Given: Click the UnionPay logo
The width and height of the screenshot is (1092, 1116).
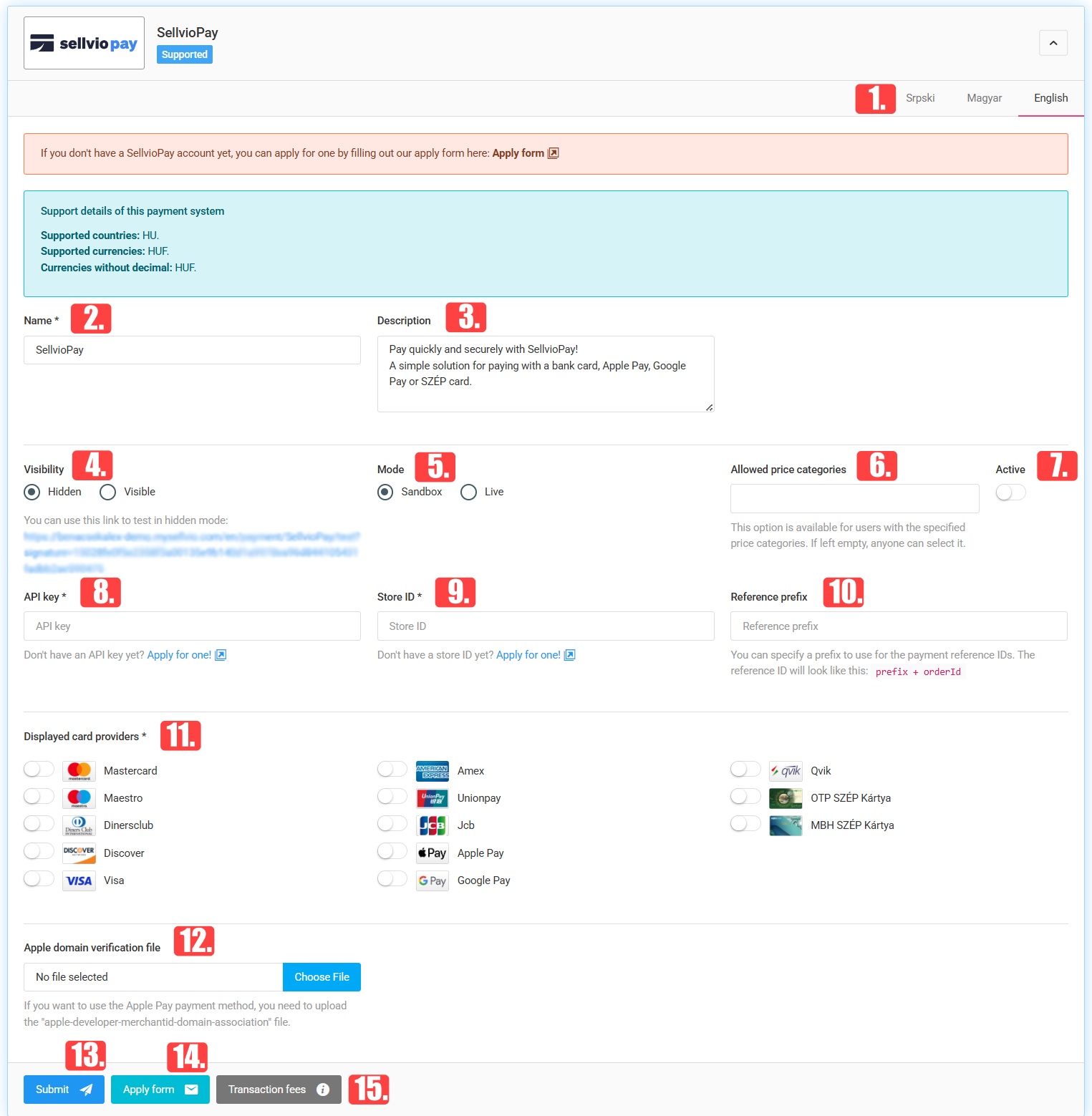Looking at the screenshot, I should tap(433, 798).
